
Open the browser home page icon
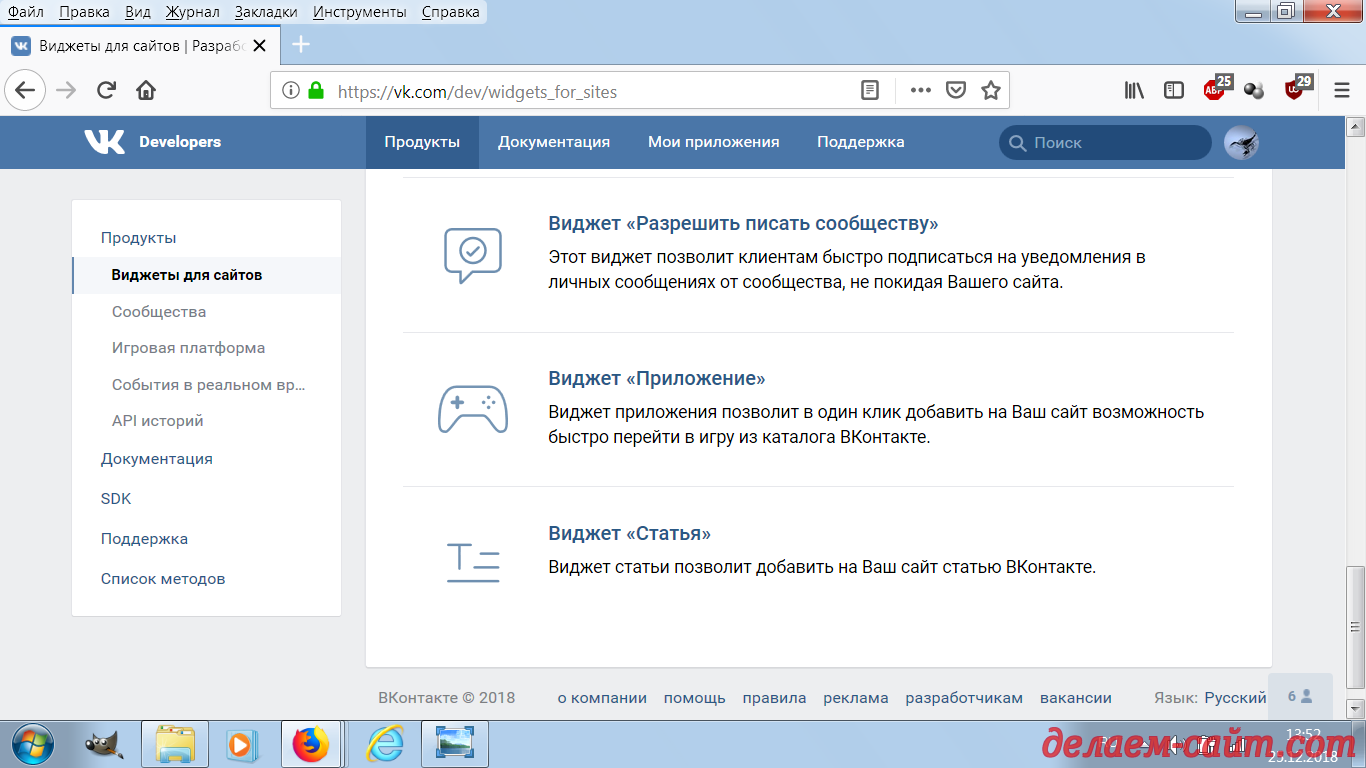146,90
